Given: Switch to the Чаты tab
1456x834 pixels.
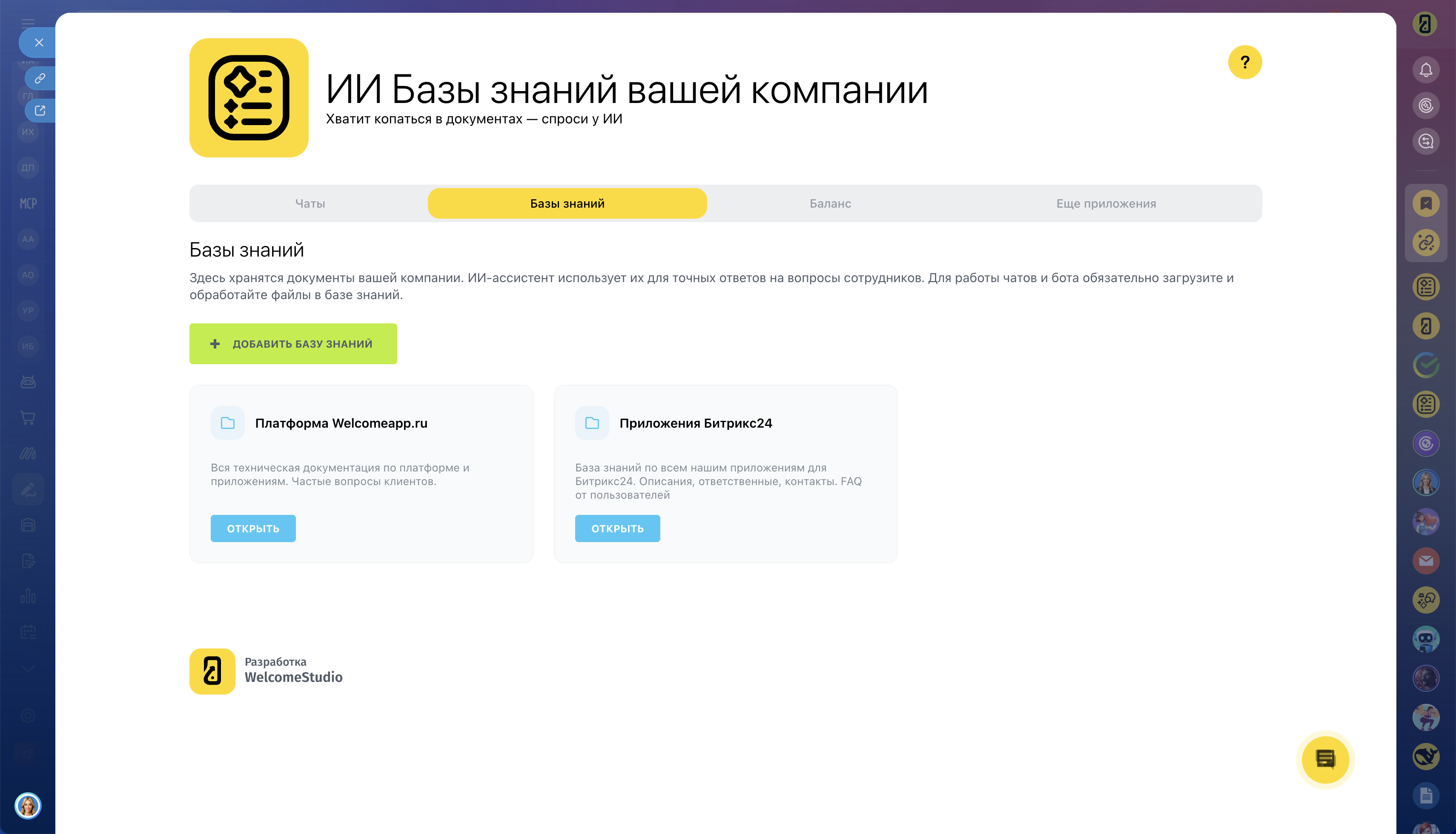Looking at the screenshot, I should pyautogui.click(x=310, y=203).
